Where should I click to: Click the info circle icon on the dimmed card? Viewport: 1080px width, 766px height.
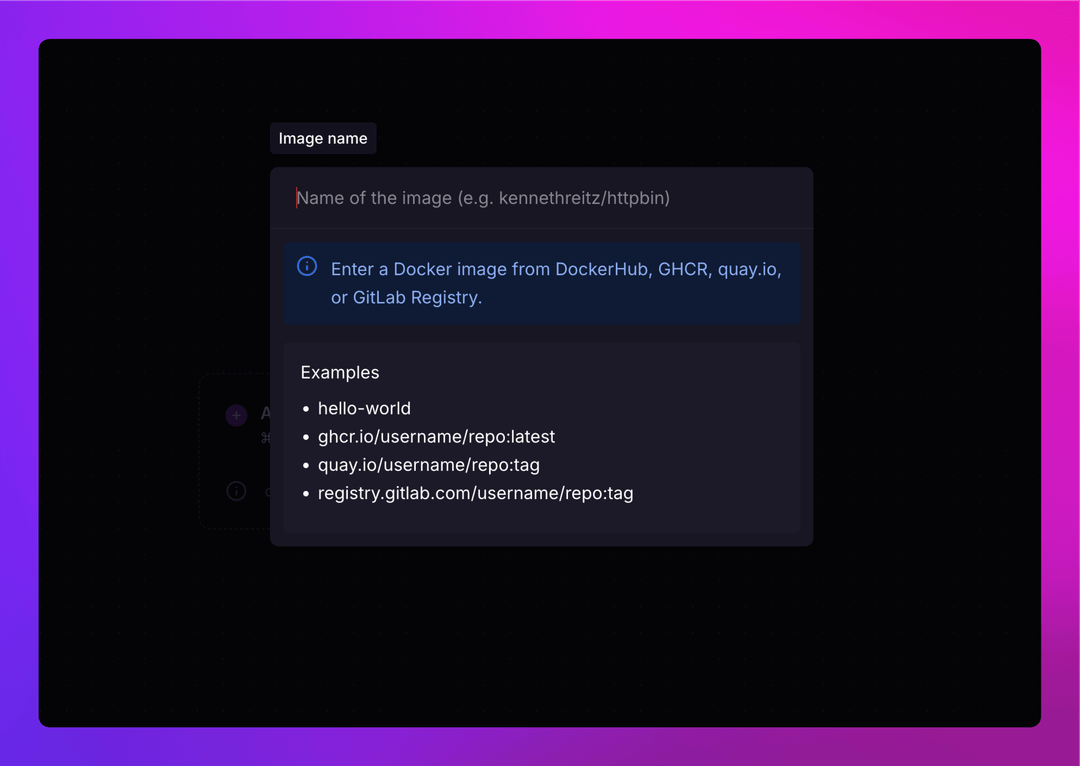coord(236,491)
